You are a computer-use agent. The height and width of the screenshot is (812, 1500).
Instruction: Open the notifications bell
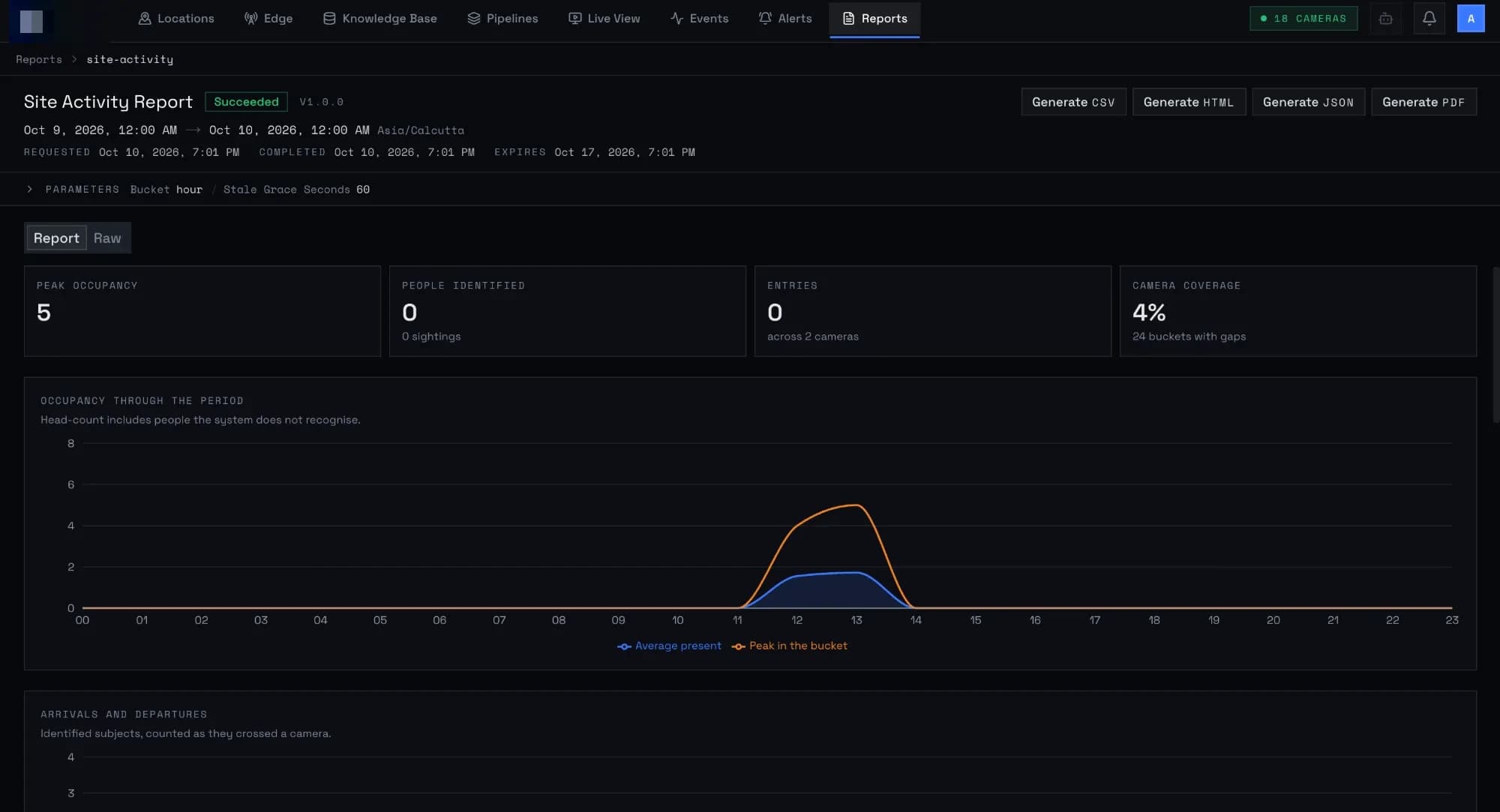(1429, 19)
